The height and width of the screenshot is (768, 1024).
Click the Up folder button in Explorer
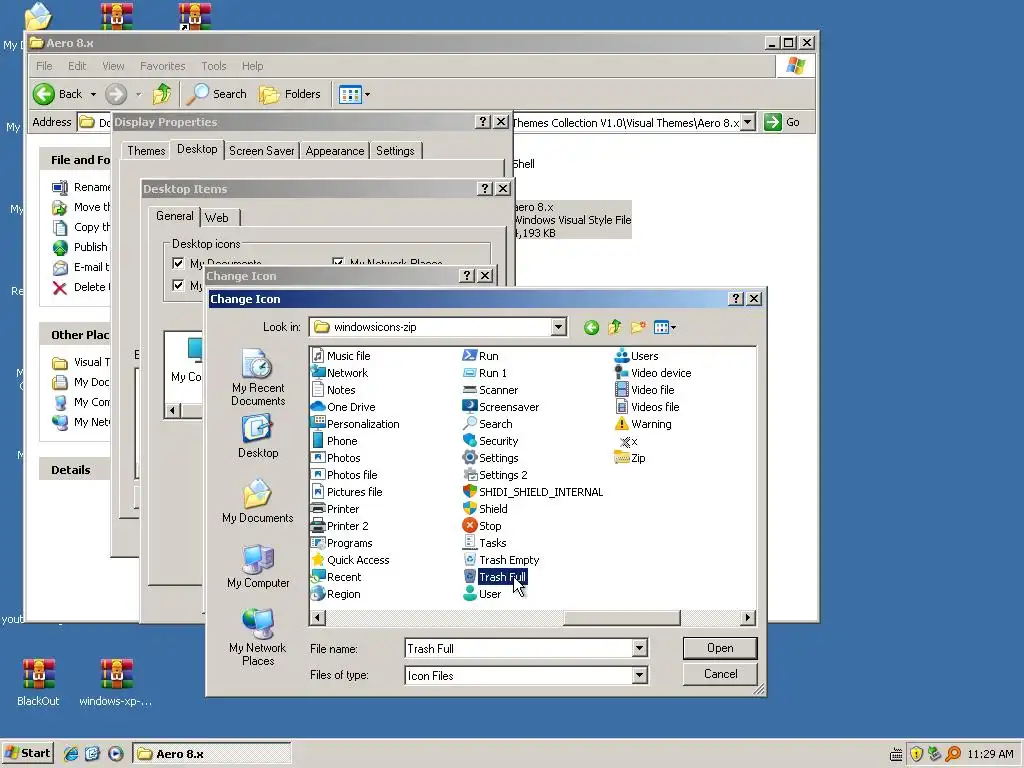coord(161,94)
